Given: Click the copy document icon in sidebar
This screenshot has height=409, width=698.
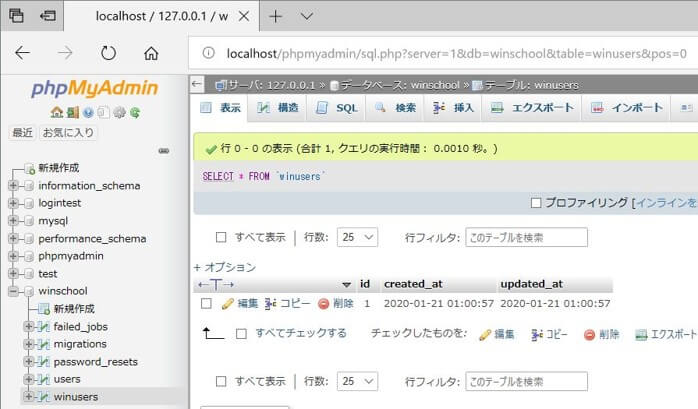Looking at the screenshot, I should click(x=103, y=112).
